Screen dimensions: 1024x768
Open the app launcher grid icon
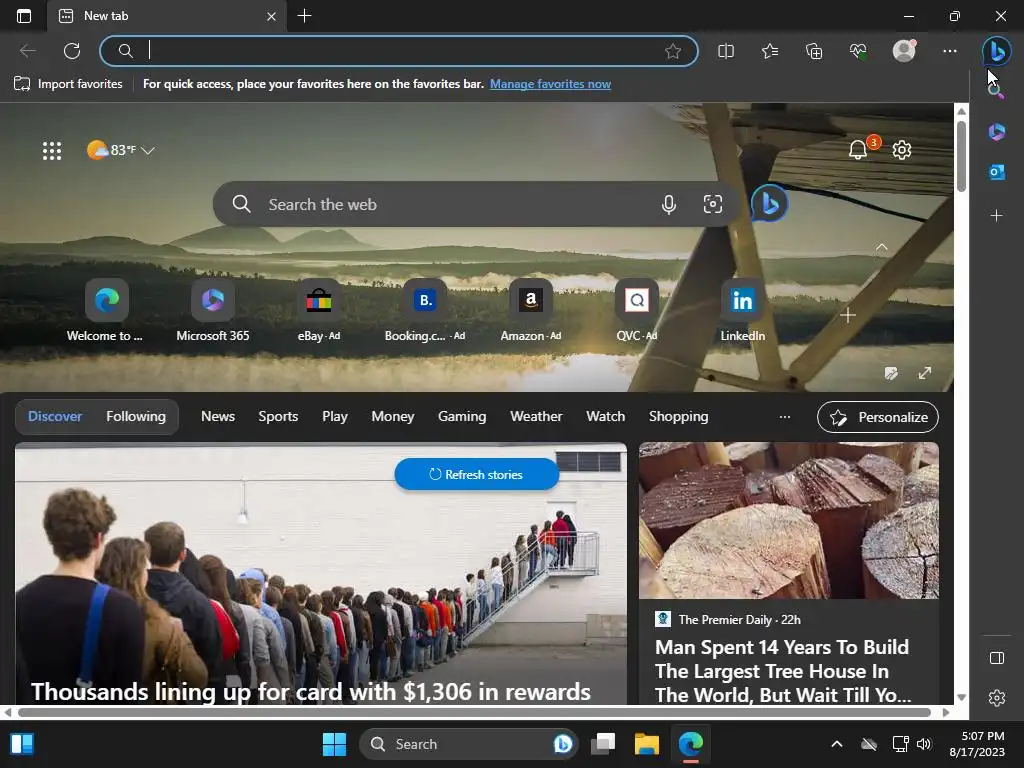(52, 151)
